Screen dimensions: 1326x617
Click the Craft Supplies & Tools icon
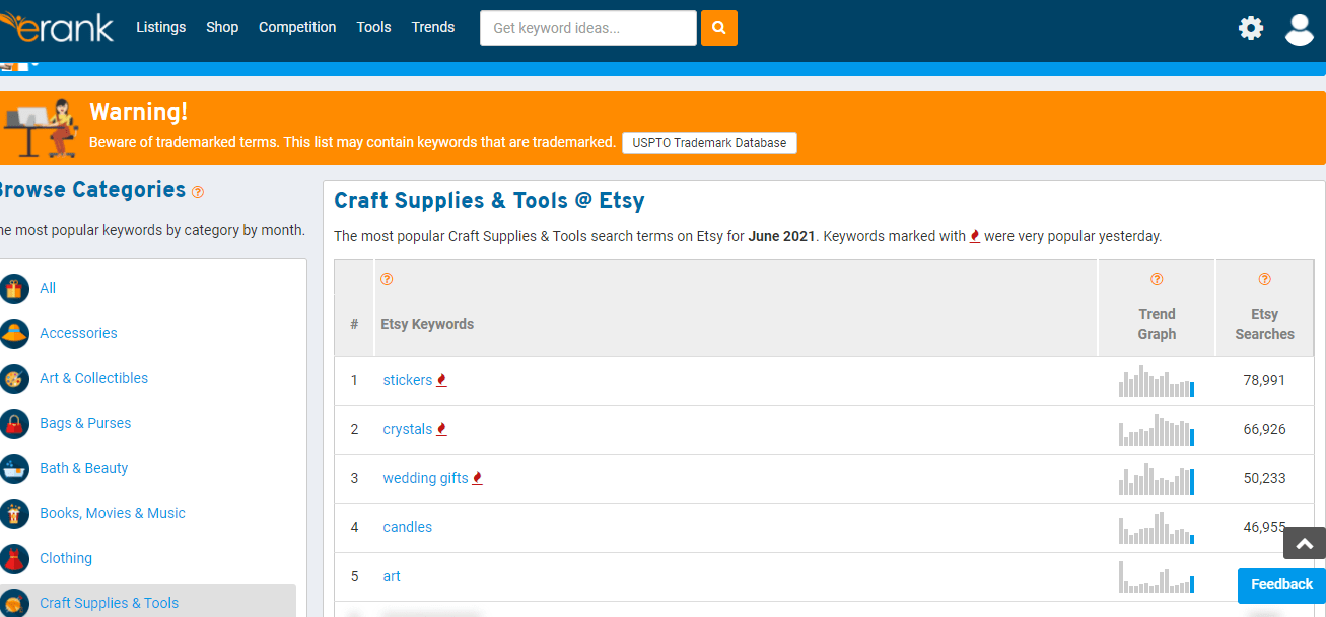tap(15, 603)
